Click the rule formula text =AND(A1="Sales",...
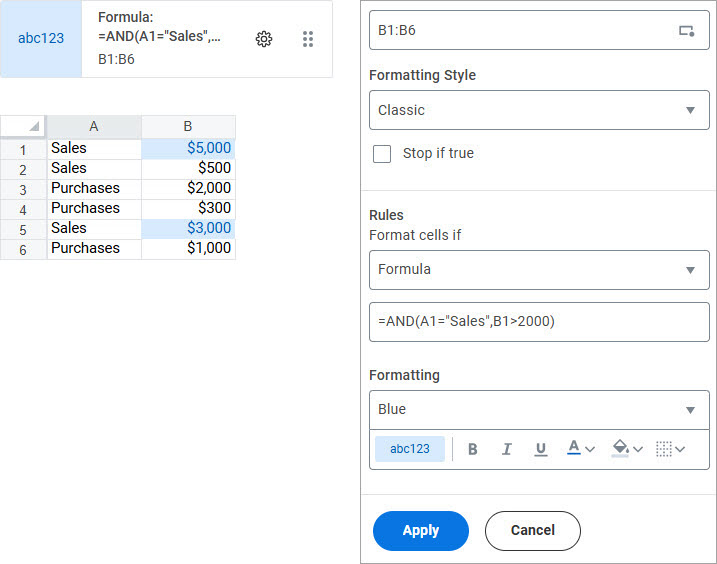 159,37
